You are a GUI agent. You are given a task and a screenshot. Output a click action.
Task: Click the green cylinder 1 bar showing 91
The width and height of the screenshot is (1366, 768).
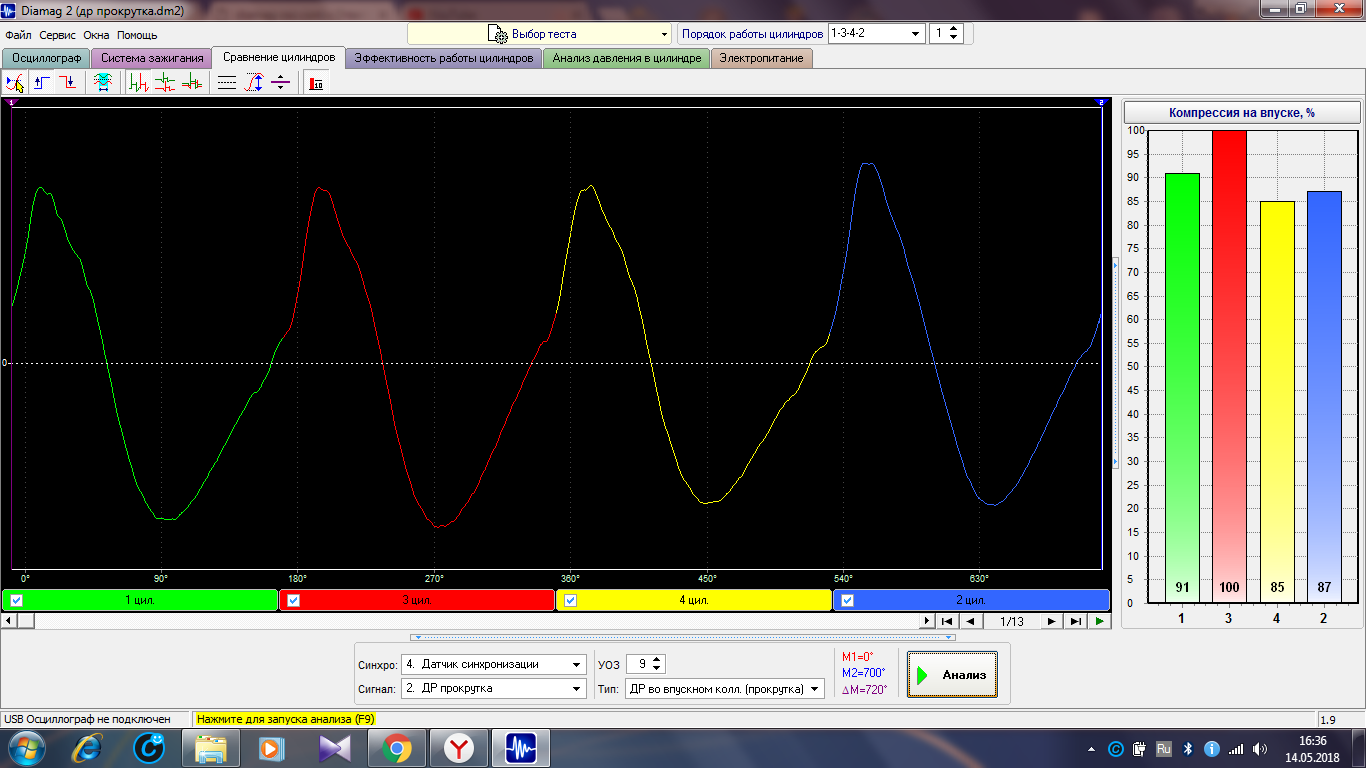[x=1182, y=388]
